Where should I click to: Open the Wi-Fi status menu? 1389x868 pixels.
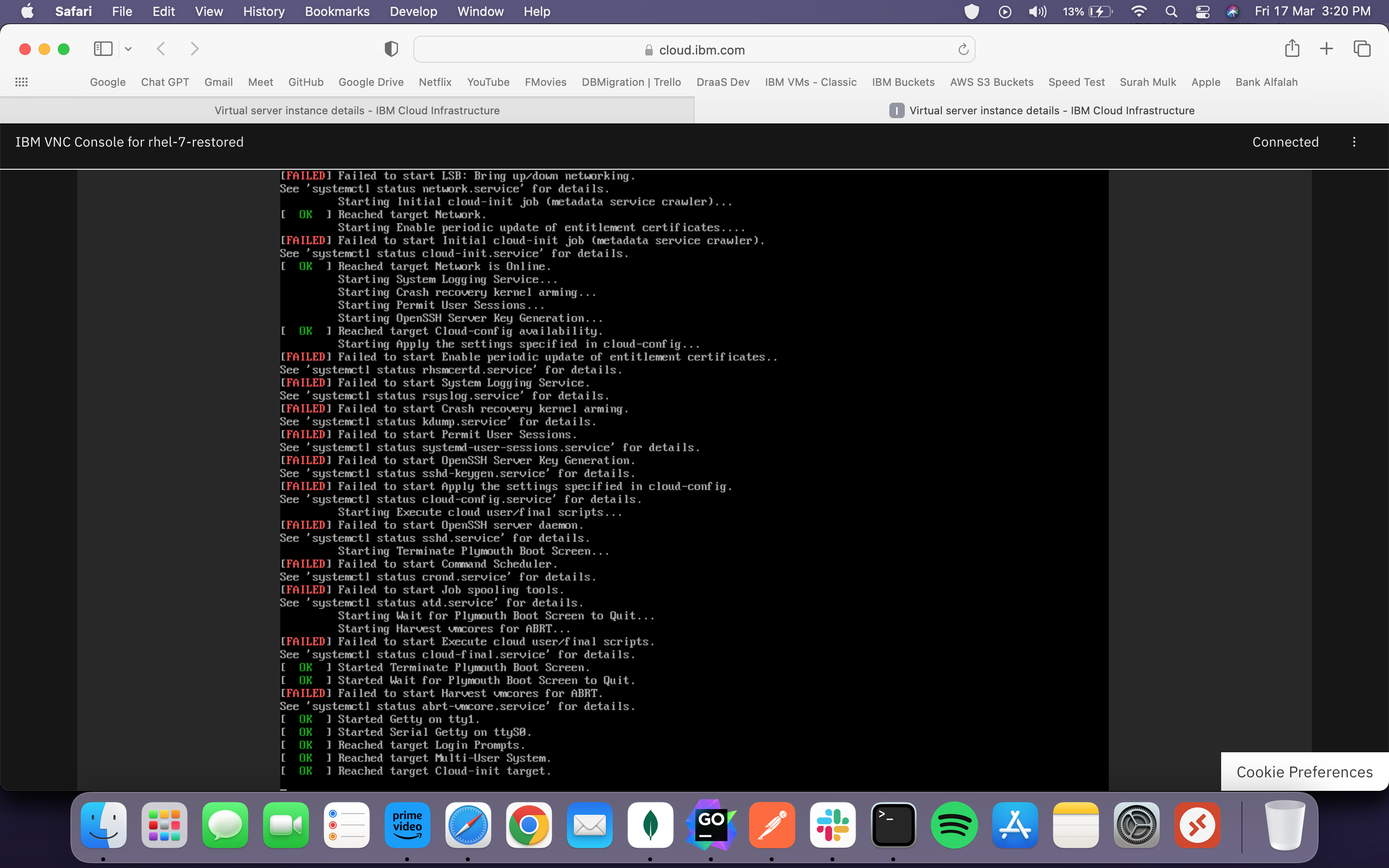(1139, 12)
